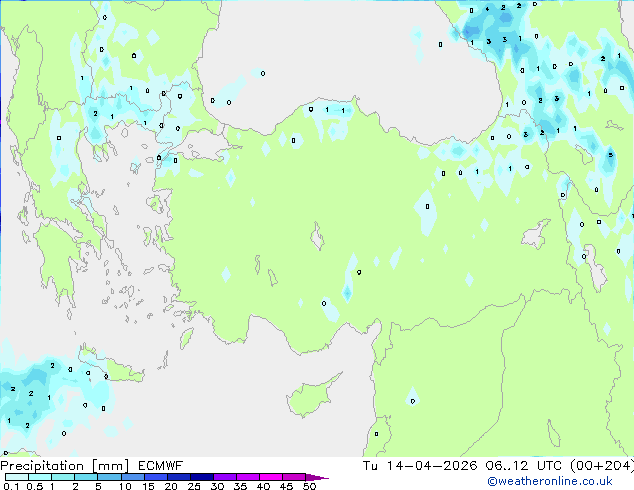Click the '45' legend scale value
Image resolution: width=634 pixels, height=490 pixels.
(286, 486)
